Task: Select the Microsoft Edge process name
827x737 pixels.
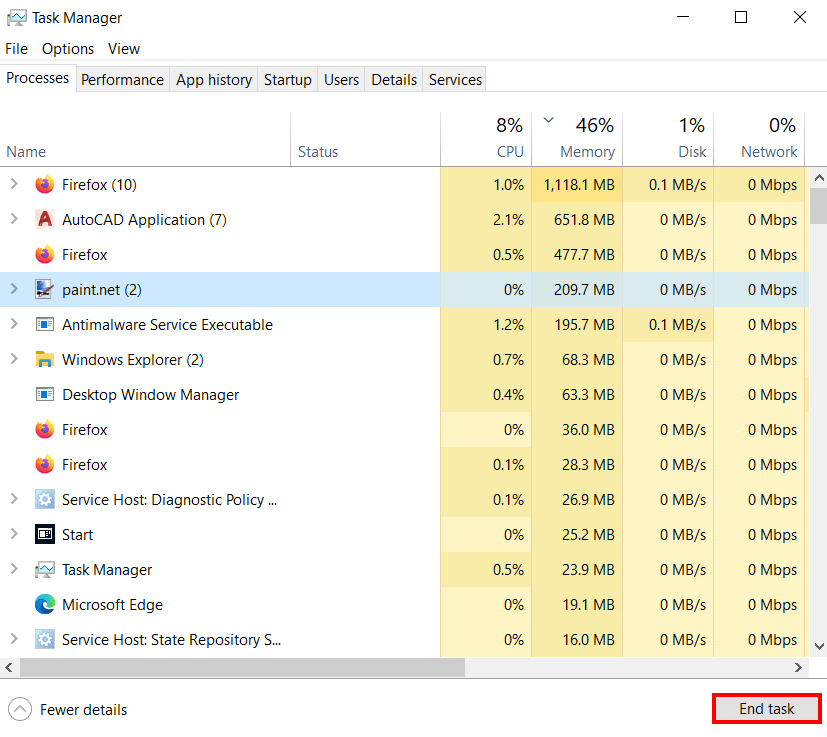Action: click(112, 605)
